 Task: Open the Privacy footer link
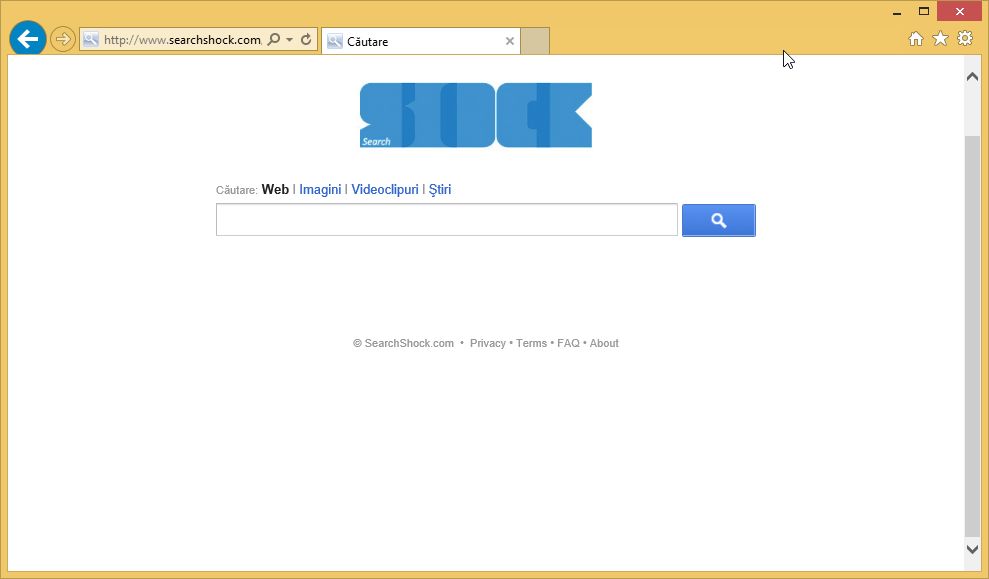pyautogui.click(x=488, y=343)
